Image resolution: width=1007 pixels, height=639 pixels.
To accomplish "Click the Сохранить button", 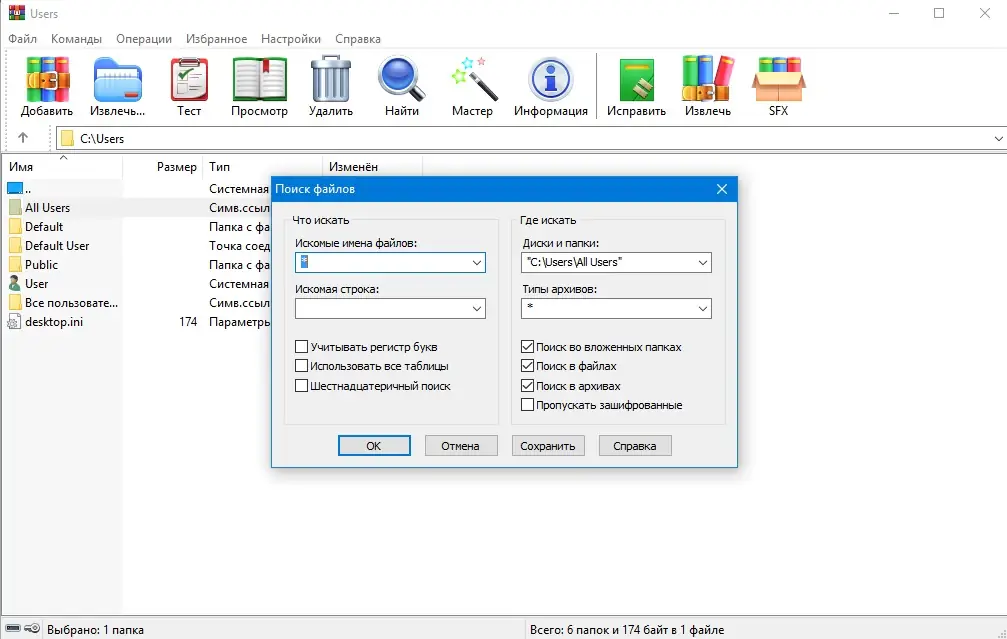I will coord(548,445).
